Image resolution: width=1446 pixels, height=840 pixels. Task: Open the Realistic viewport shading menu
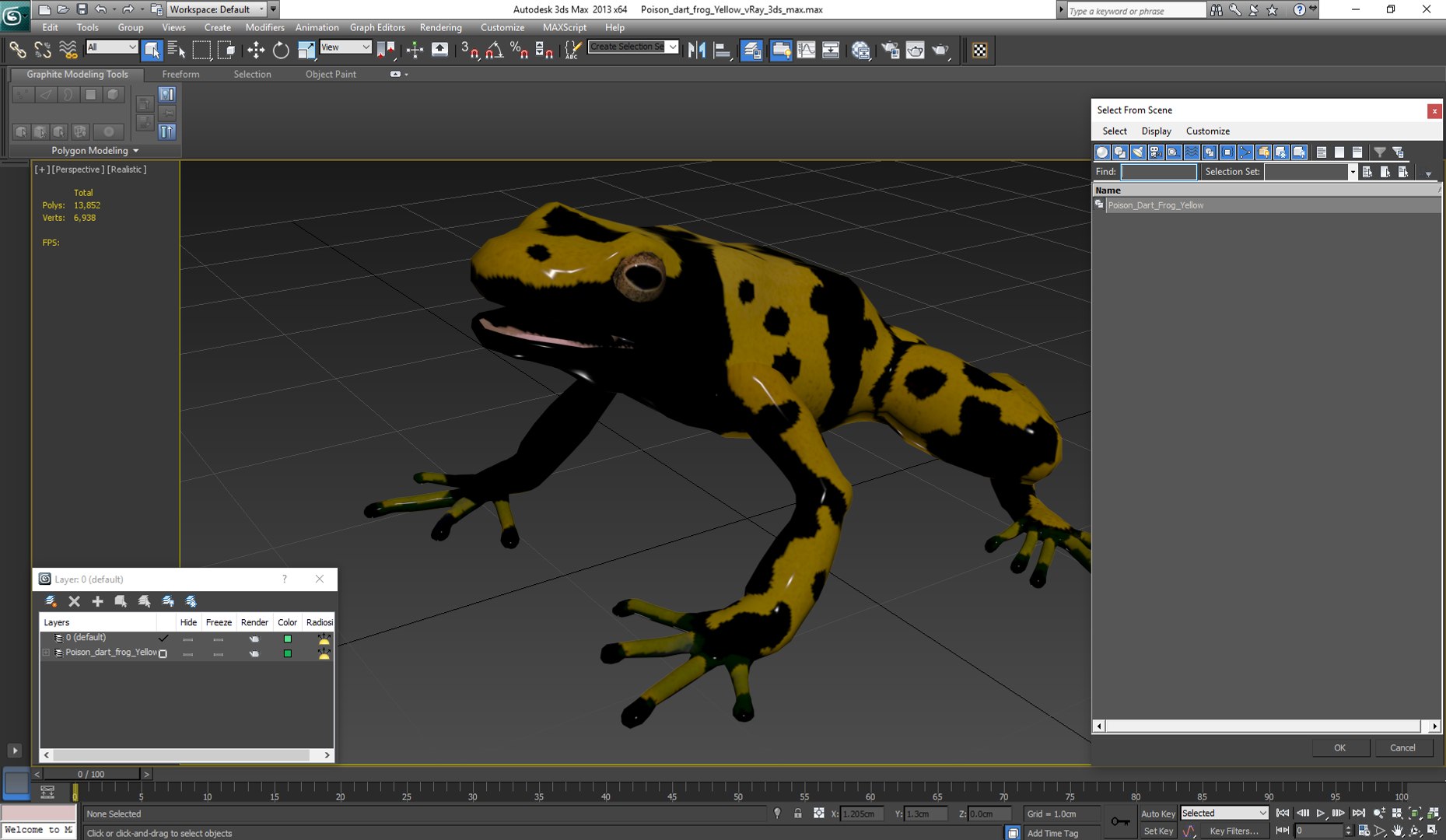point(127,169)
